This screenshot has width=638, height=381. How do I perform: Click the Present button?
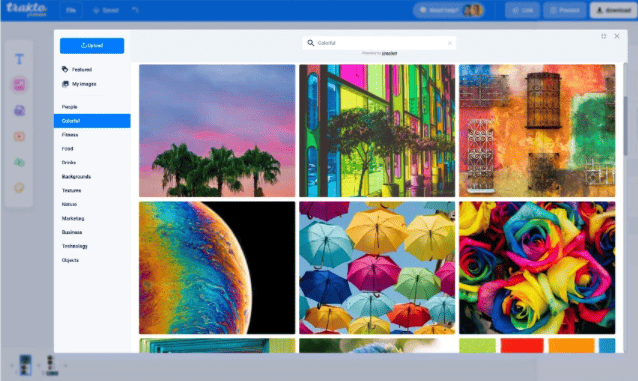pos(564,10)
